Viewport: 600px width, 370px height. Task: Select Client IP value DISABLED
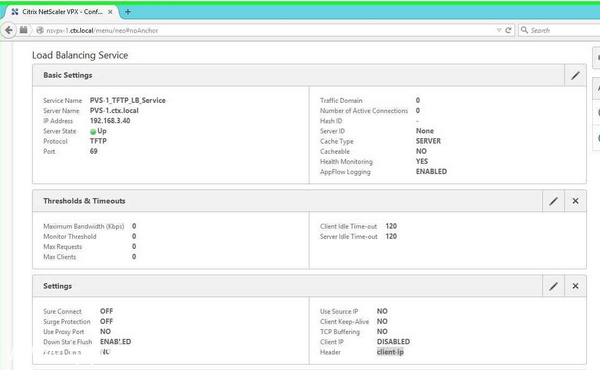tap(393, 342)
